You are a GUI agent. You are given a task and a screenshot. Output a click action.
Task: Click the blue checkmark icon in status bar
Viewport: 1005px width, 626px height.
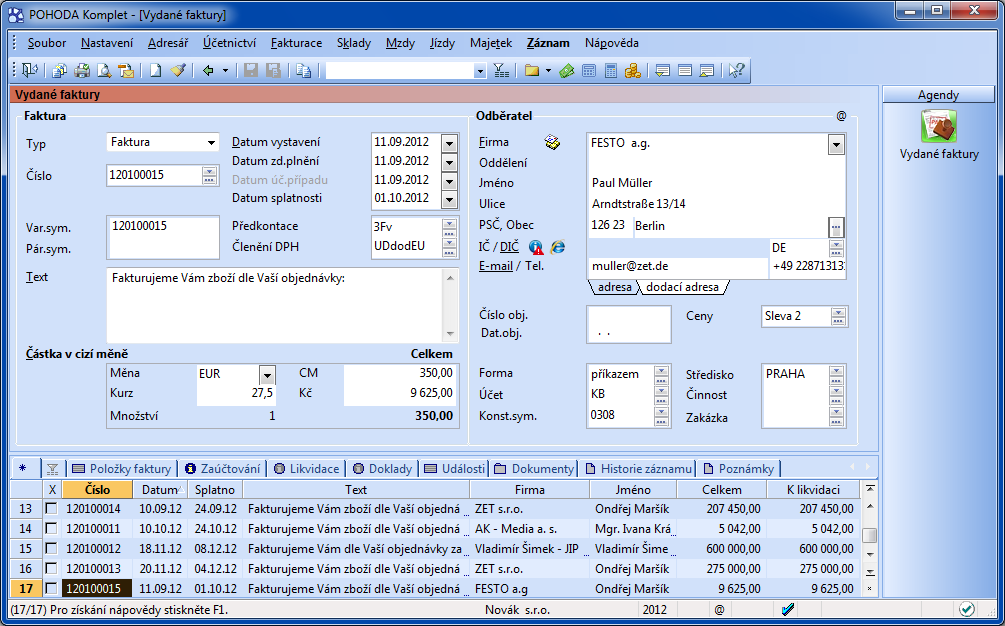789,609
